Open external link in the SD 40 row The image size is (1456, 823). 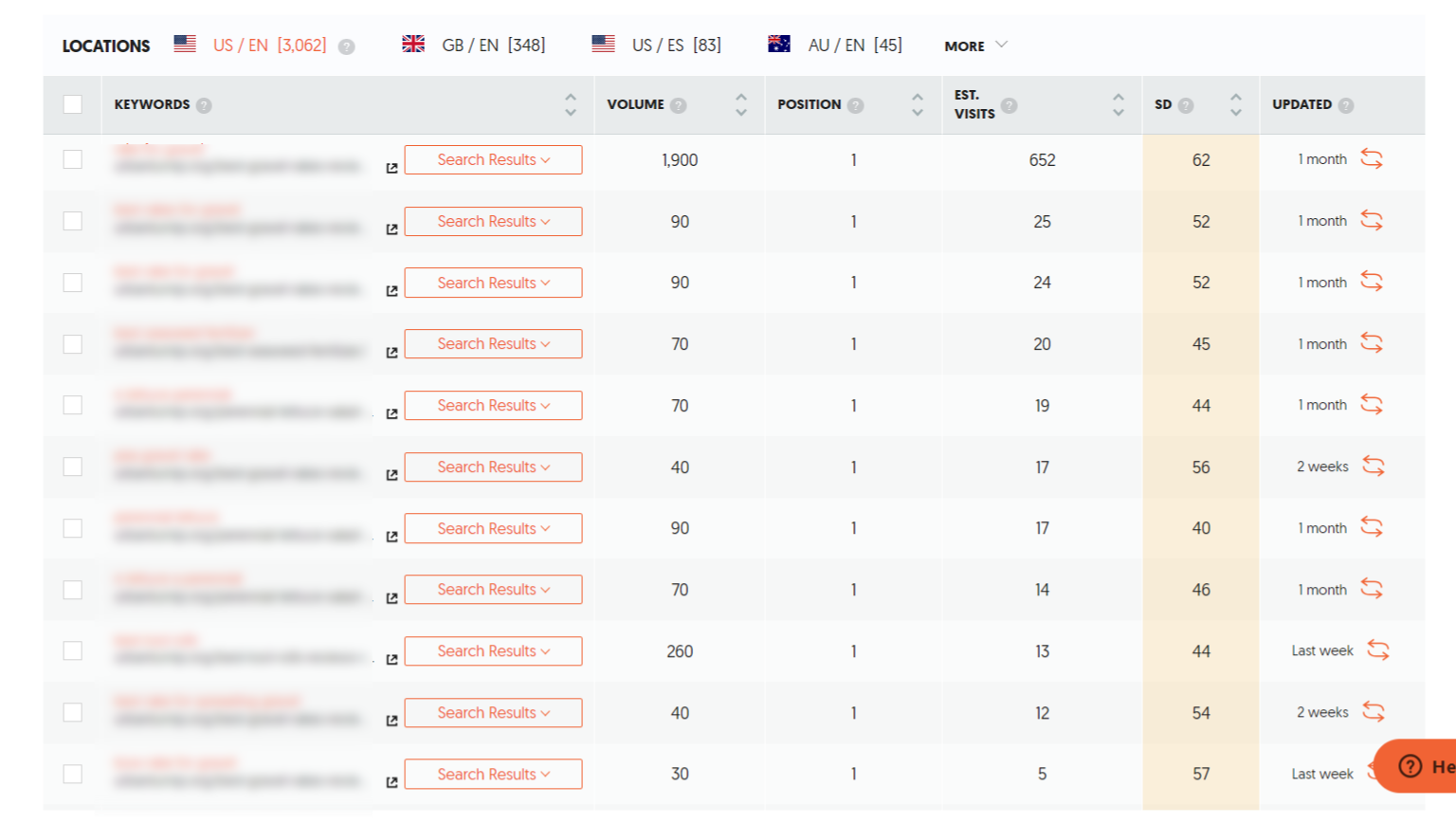click(391, 537)
